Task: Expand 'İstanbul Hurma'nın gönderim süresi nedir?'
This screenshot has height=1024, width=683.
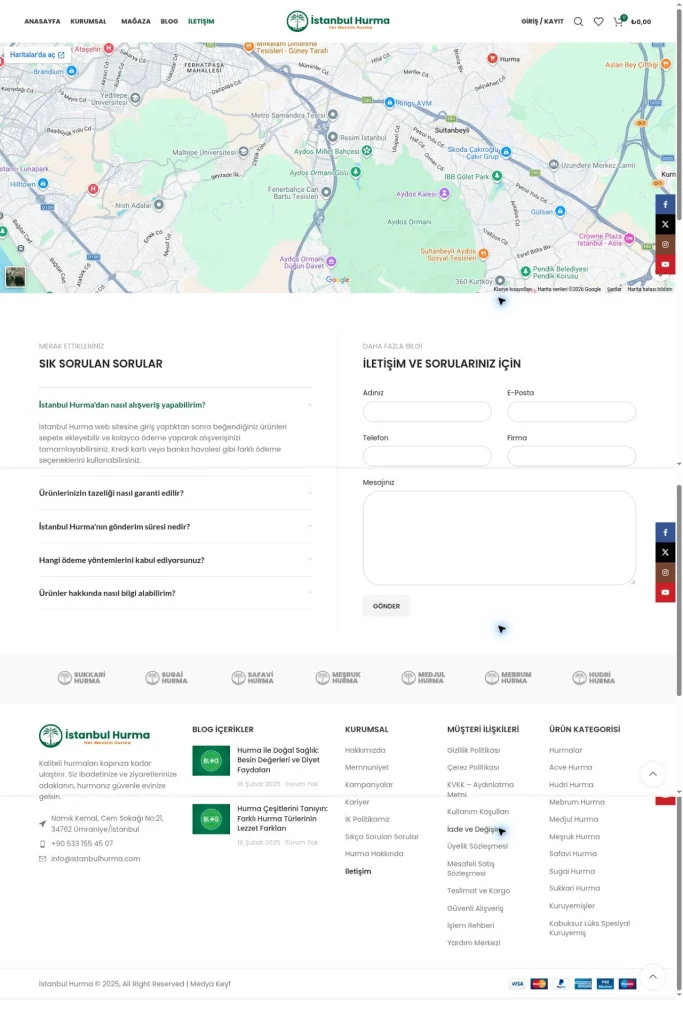Action: (175, 526)
